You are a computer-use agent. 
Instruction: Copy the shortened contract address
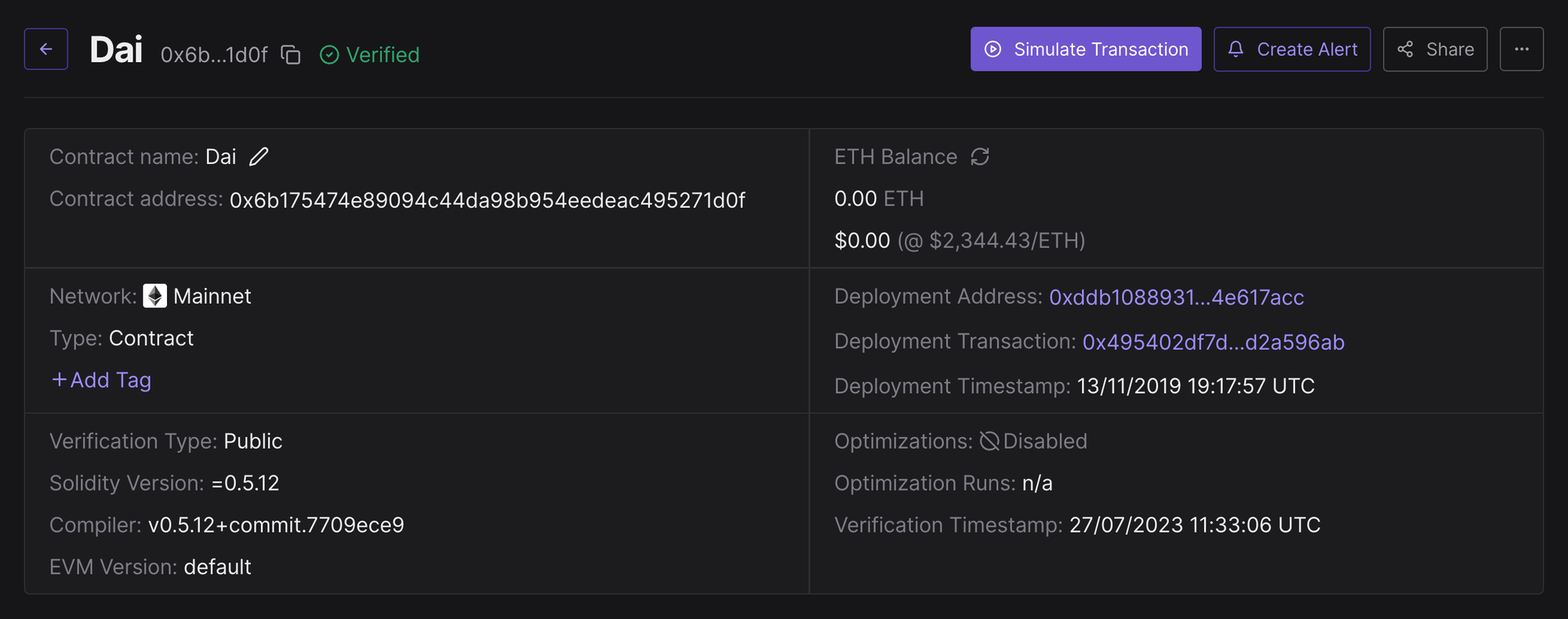pos(291,55)
